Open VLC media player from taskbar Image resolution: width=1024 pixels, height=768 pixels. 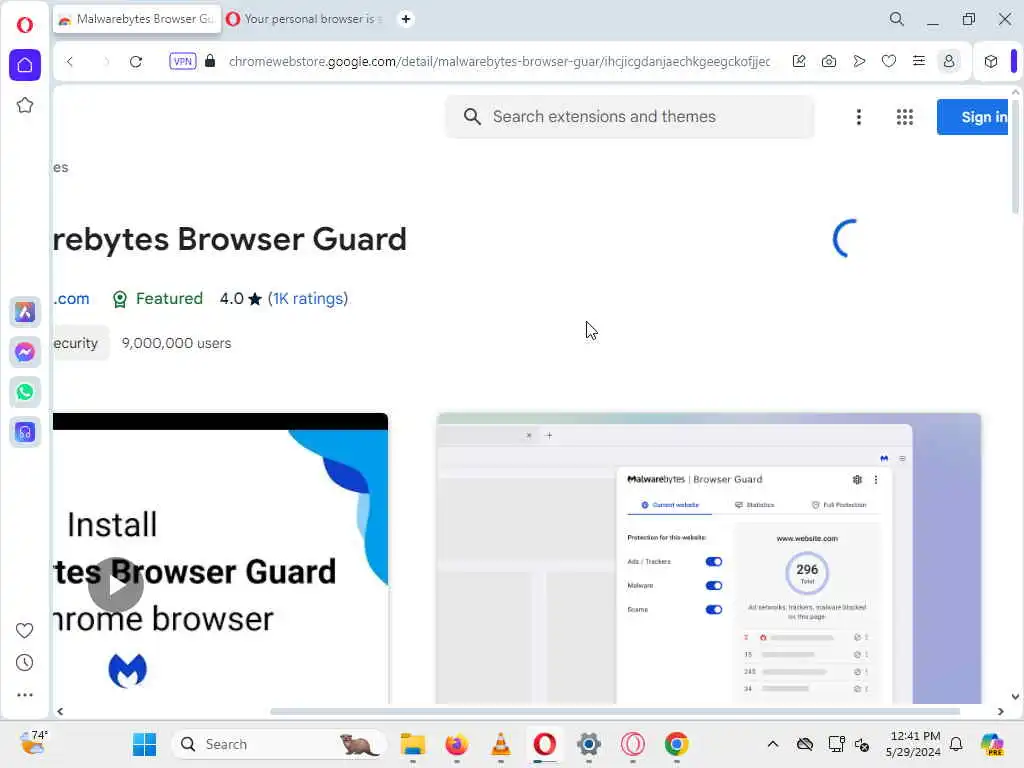[x=500, y=744]
